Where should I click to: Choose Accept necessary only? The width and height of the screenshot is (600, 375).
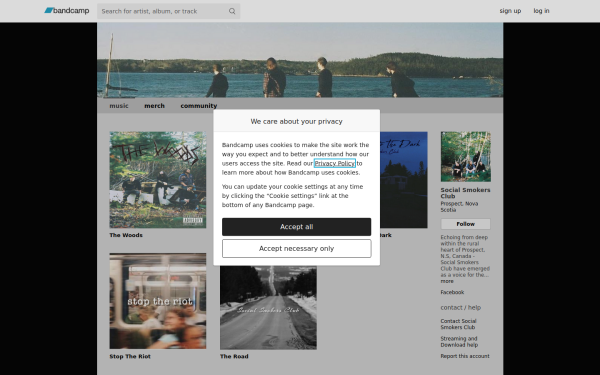coord(297,249)
